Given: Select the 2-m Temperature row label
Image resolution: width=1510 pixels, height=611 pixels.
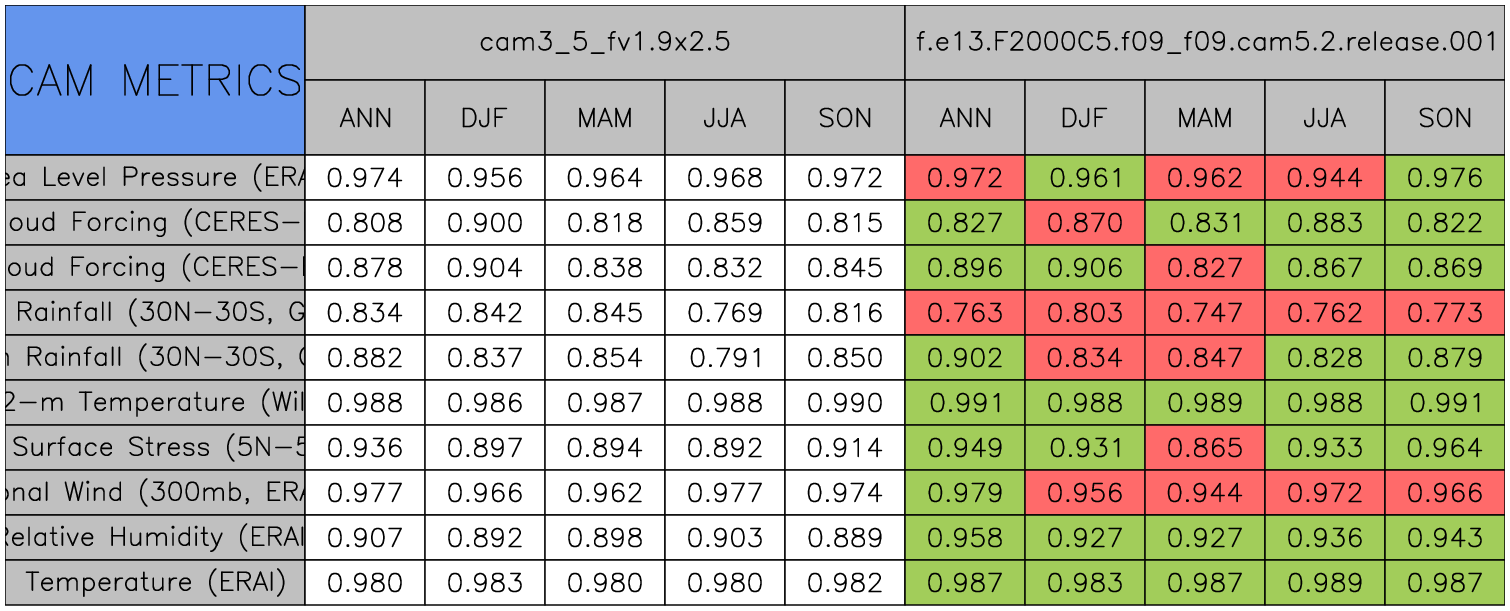Looking at the screenshot, I should click(x=155, y=403).
